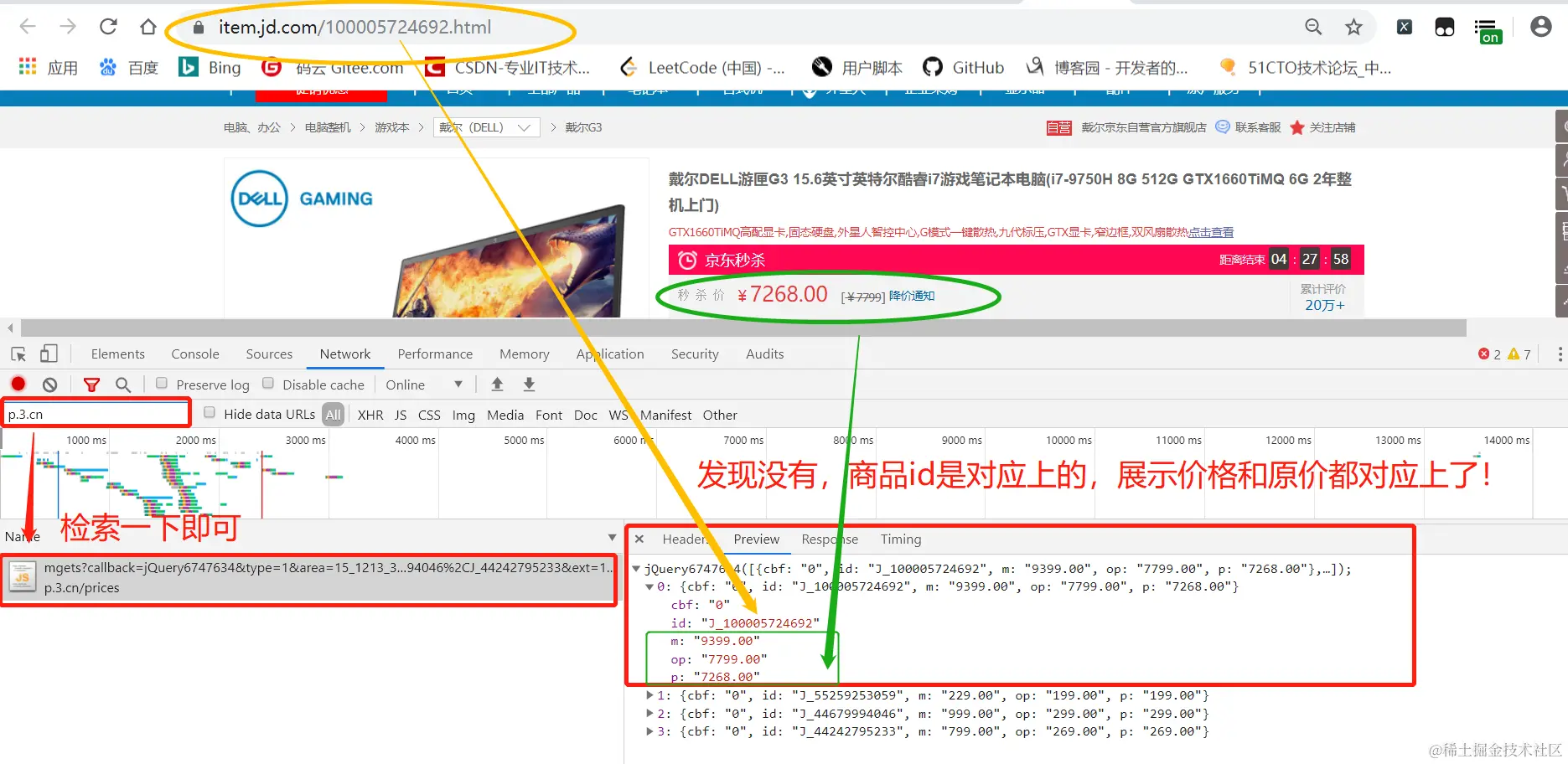This screenshot has height=764, width=1568.
Task: Open the black two-eyed extension icon
Action: point(1445,27)
